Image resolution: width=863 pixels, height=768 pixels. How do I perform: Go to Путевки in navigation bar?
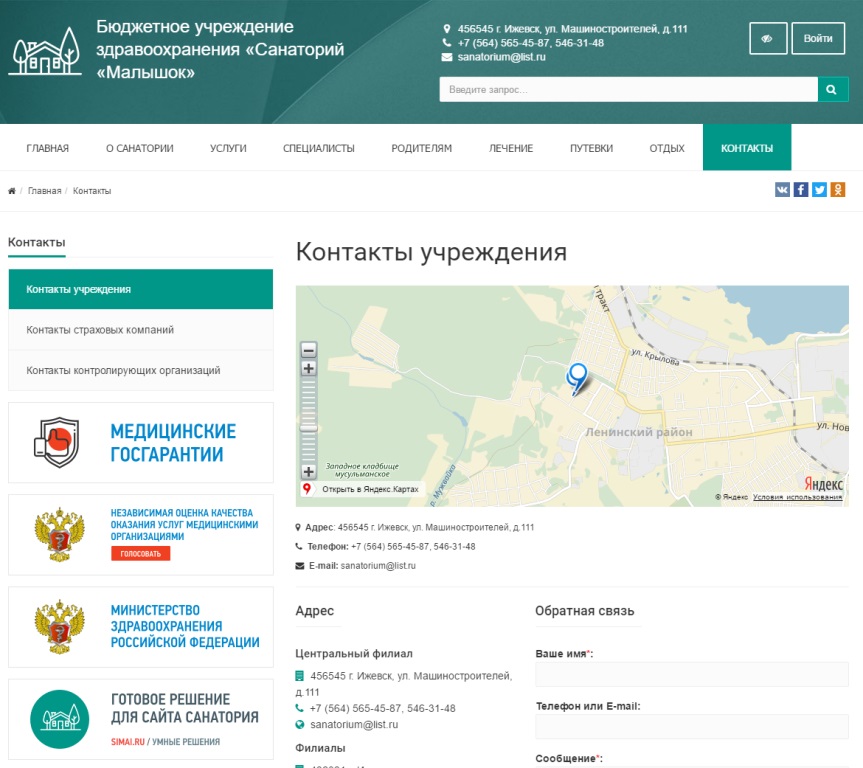(591, 148)
